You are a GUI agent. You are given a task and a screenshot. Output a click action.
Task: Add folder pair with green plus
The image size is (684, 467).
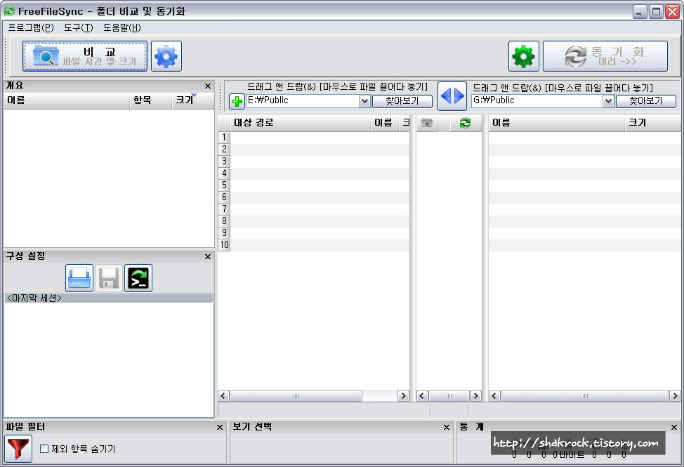click(x=237, y=102)
